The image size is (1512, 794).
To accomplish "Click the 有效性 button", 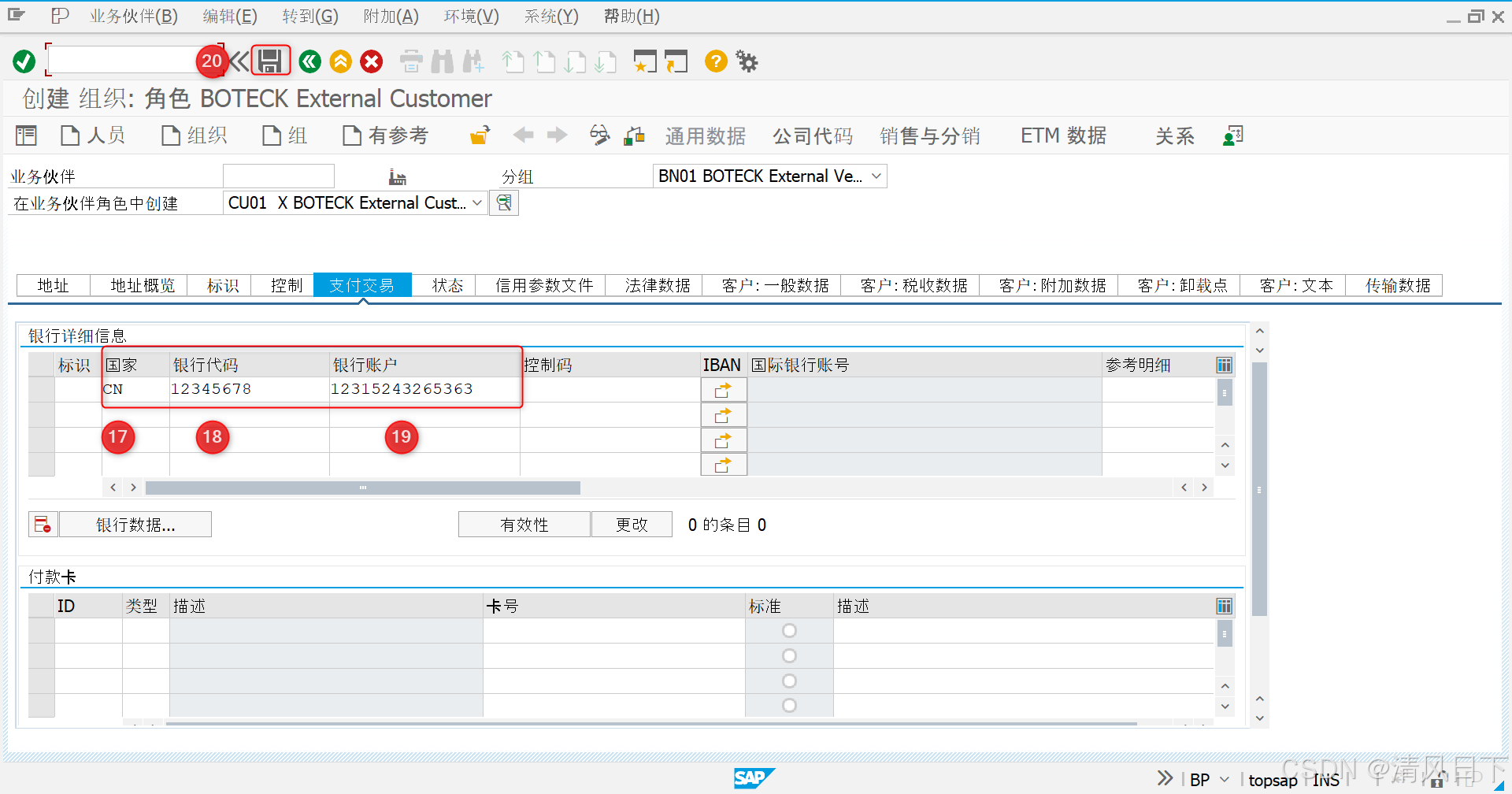I will 524,524.
